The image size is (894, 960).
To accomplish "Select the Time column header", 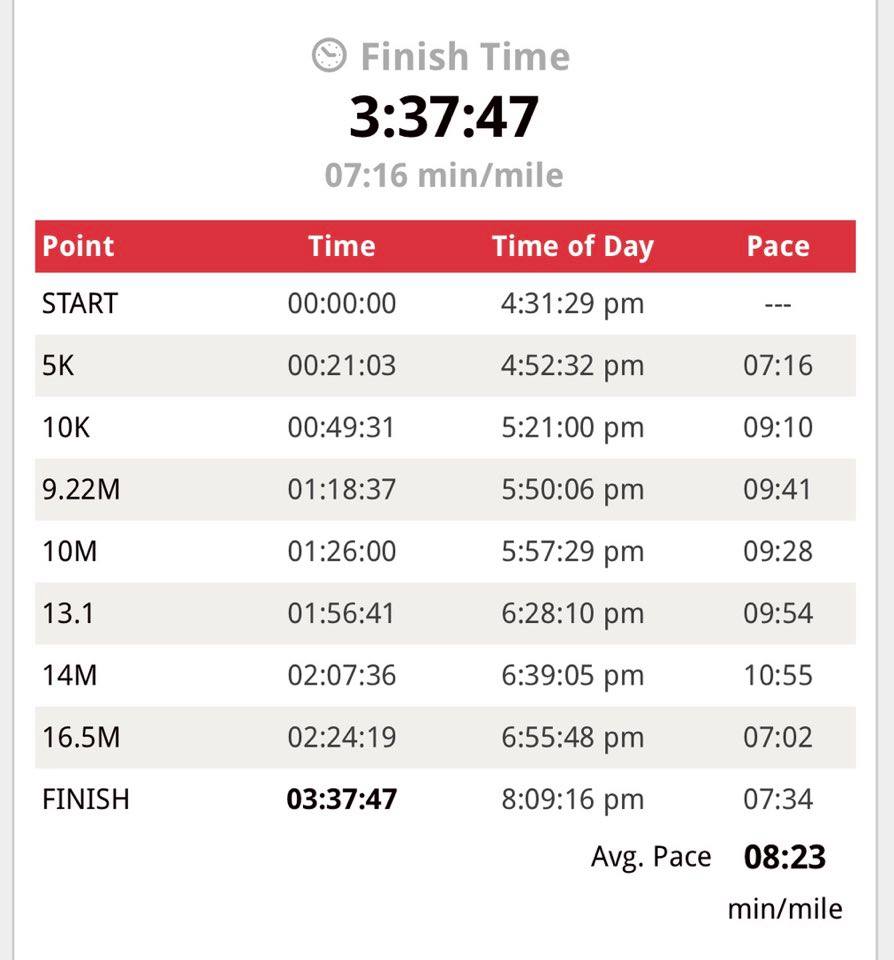I will 342,246.
